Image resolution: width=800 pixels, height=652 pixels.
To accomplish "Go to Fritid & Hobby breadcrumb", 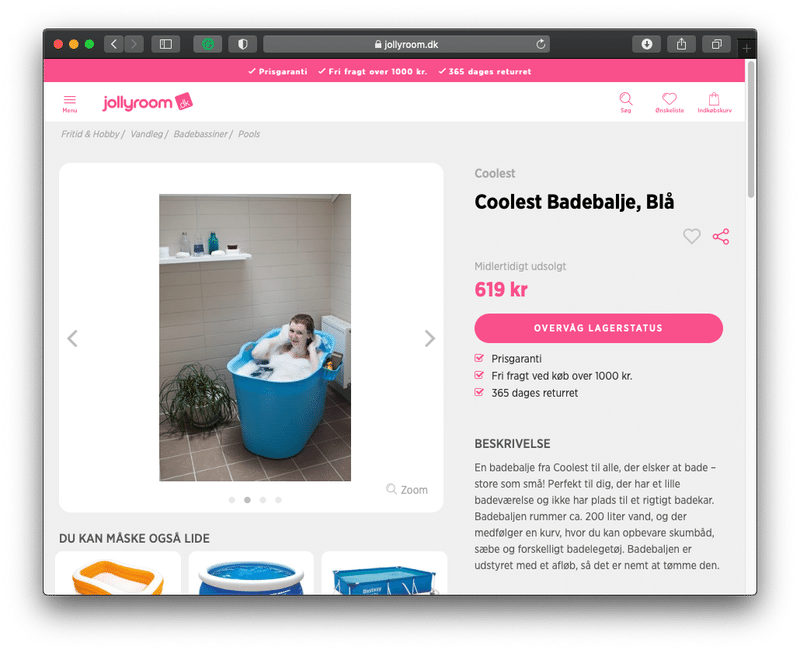I will 90,134.
